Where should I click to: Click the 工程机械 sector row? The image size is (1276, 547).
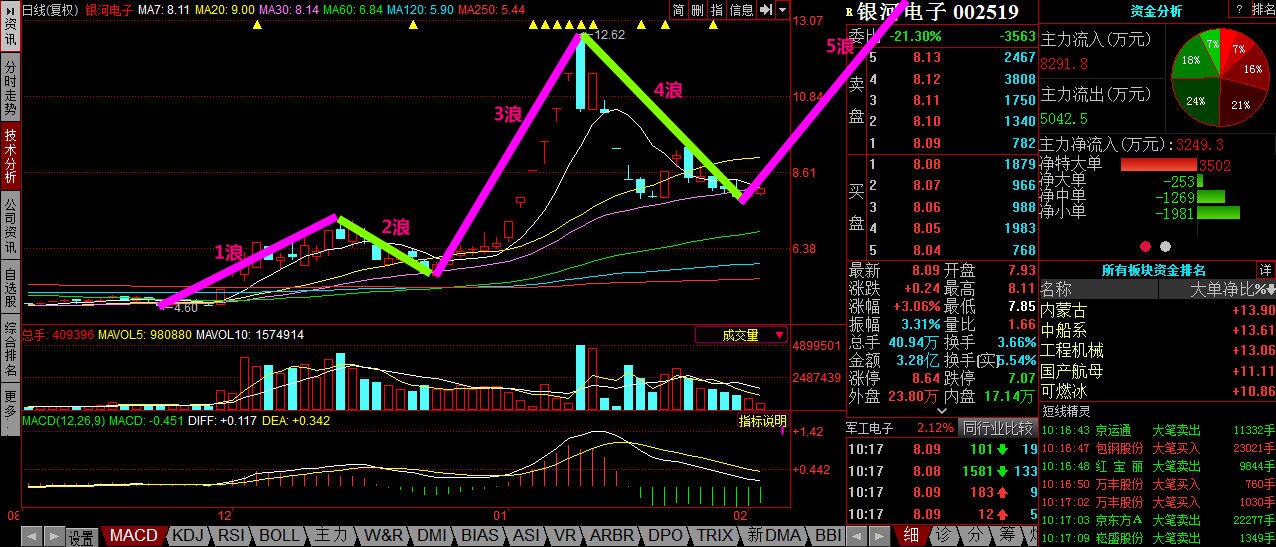[x=1158, y=350]
